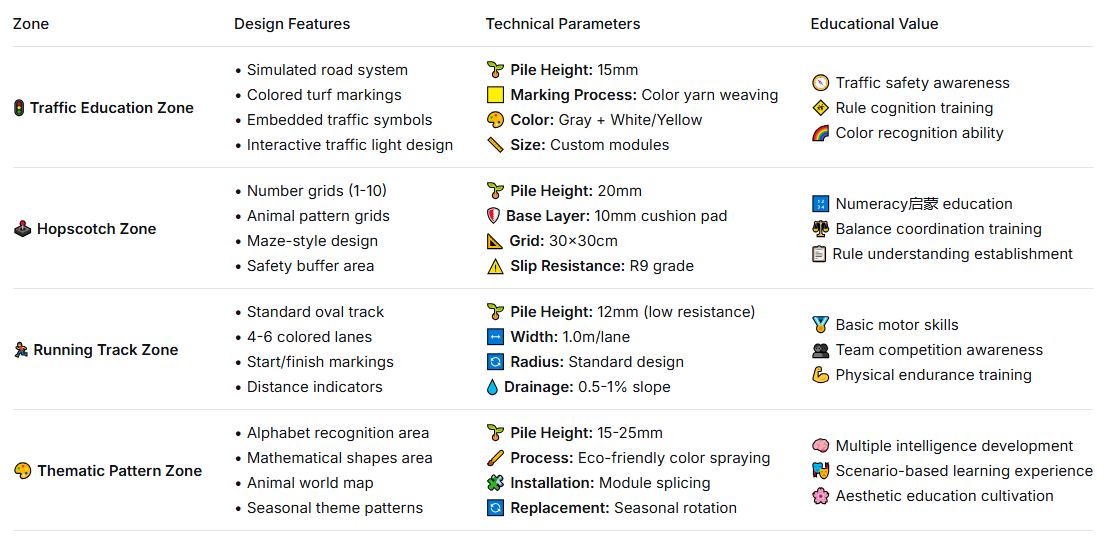Click the traffic light icon beside Traffic Education Zone
The width and height of the screenshot is (1104, 539).
pos(19,108)
